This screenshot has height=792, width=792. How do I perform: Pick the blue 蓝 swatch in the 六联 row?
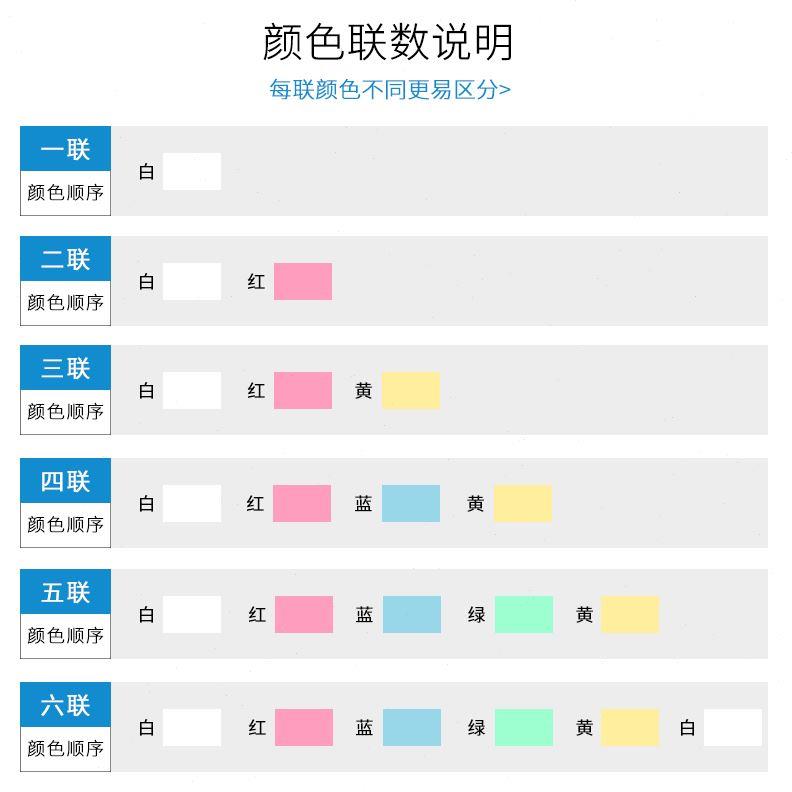pos(412,727)
